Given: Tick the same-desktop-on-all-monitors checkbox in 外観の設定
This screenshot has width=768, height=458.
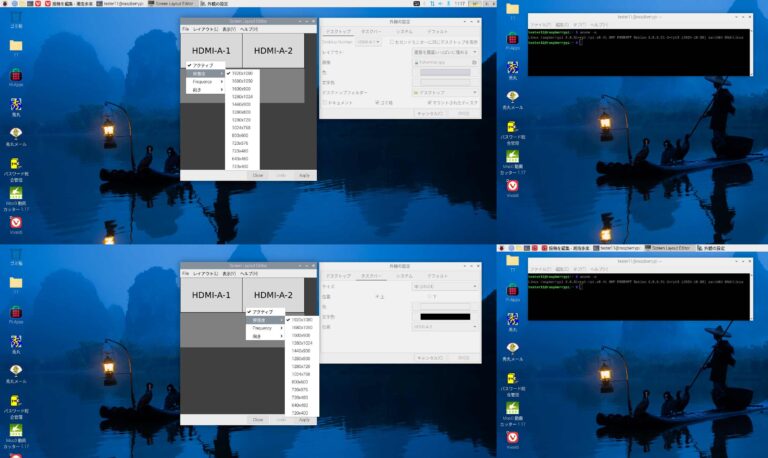Looking at the screenshot, I should click(x=391, y=42).
